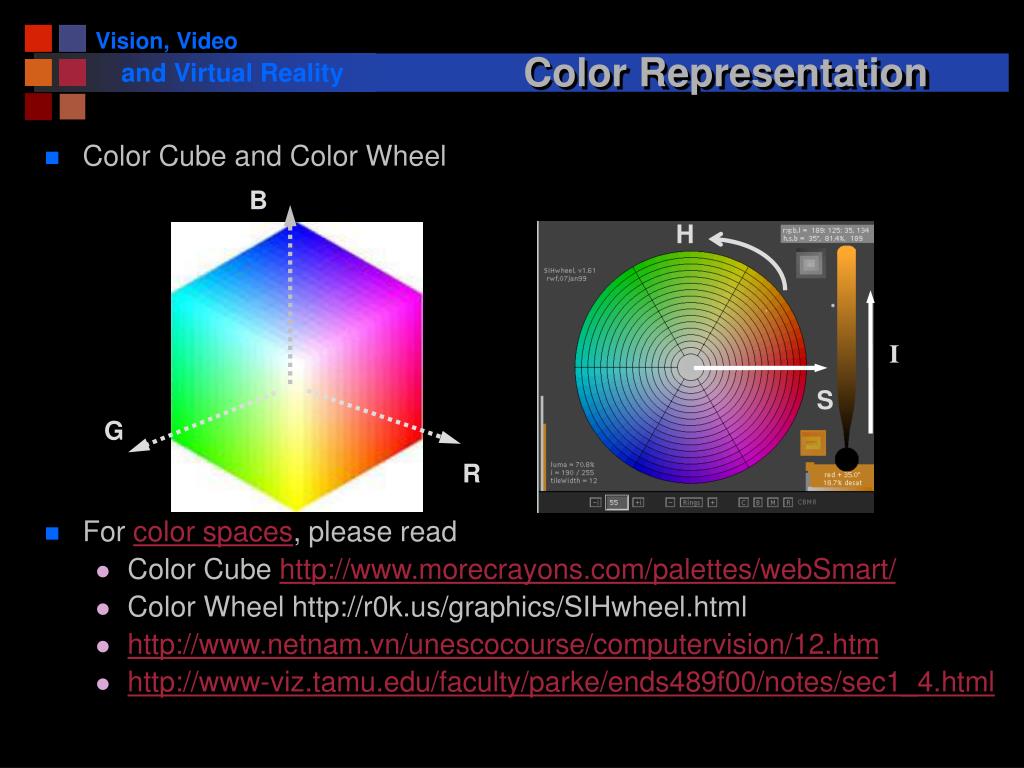
Task: Open the 'color spaces' hyperlink
Action: (212, 532)
